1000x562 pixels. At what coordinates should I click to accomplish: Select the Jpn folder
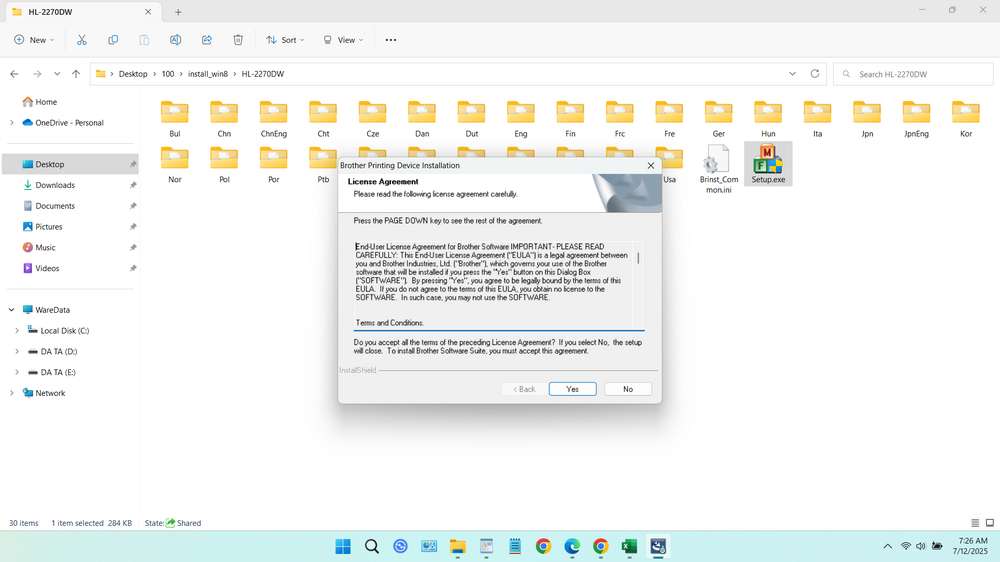pyautogui.click(x=867, y=119)
